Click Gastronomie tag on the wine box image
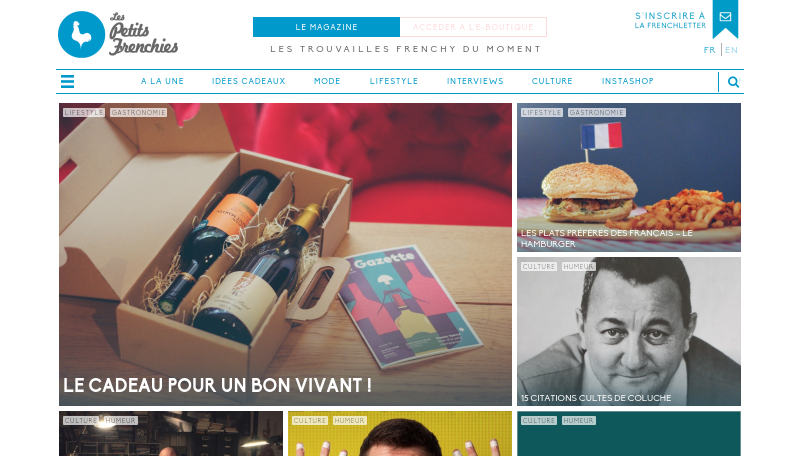 [138, 112]
